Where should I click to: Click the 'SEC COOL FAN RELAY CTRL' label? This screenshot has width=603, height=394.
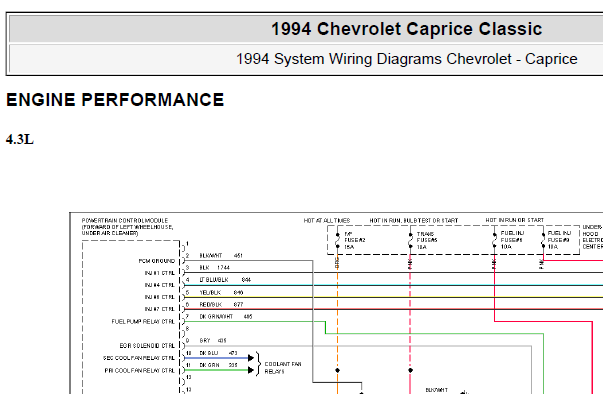pyautogui.click(x=139, y=358)
